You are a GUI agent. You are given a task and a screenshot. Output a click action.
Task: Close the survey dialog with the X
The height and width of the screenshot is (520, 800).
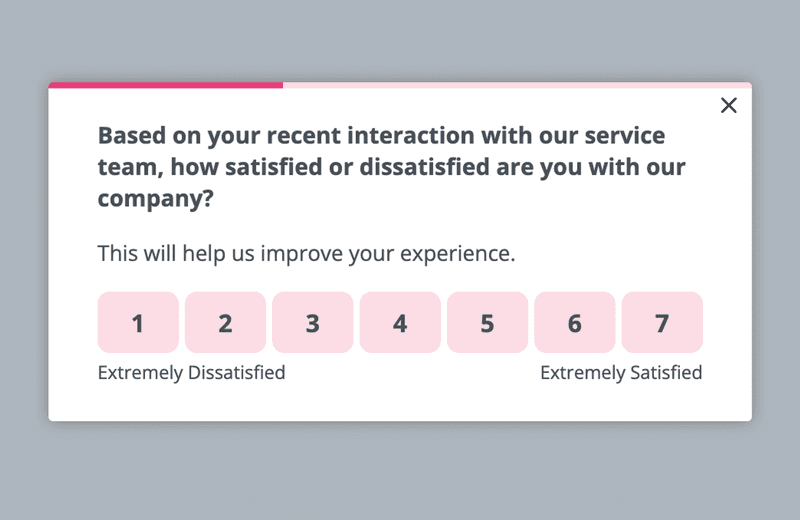coord(729,106)
